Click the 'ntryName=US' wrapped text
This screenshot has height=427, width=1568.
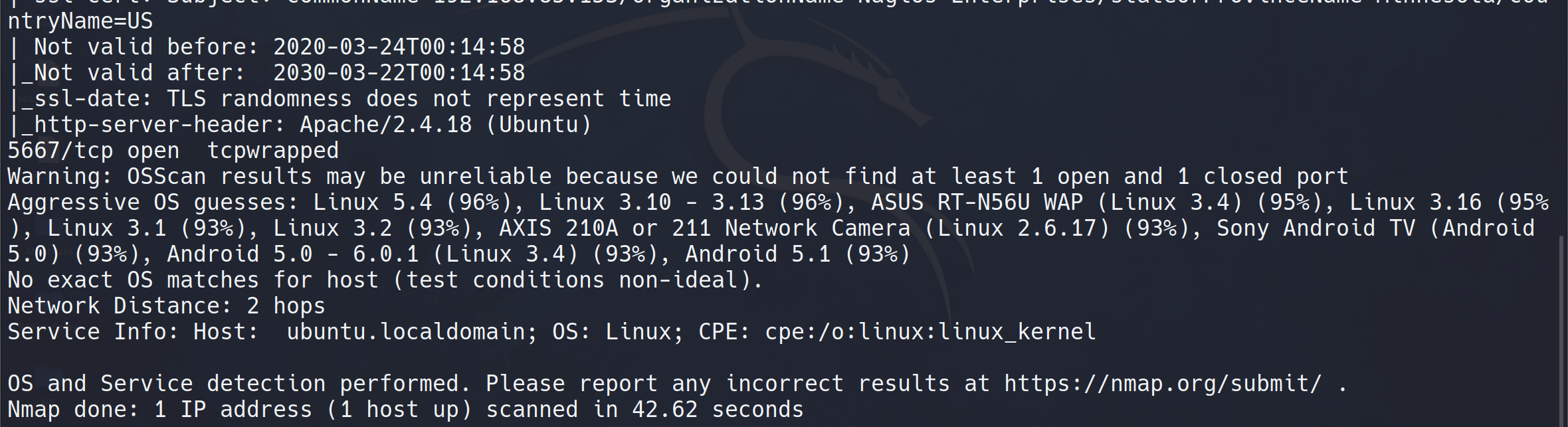80,21
